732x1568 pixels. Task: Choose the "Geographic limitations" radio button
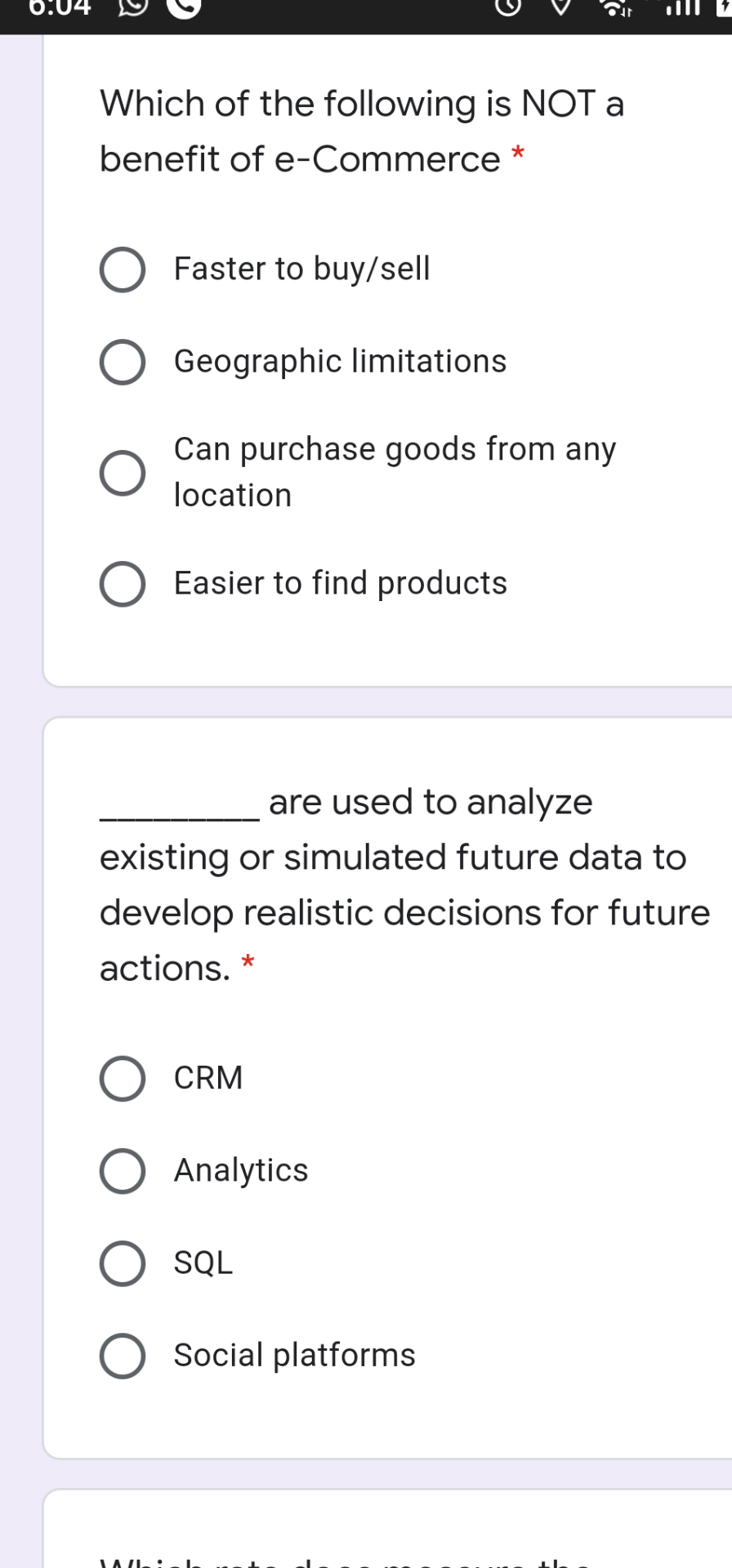tap(123, 362)
